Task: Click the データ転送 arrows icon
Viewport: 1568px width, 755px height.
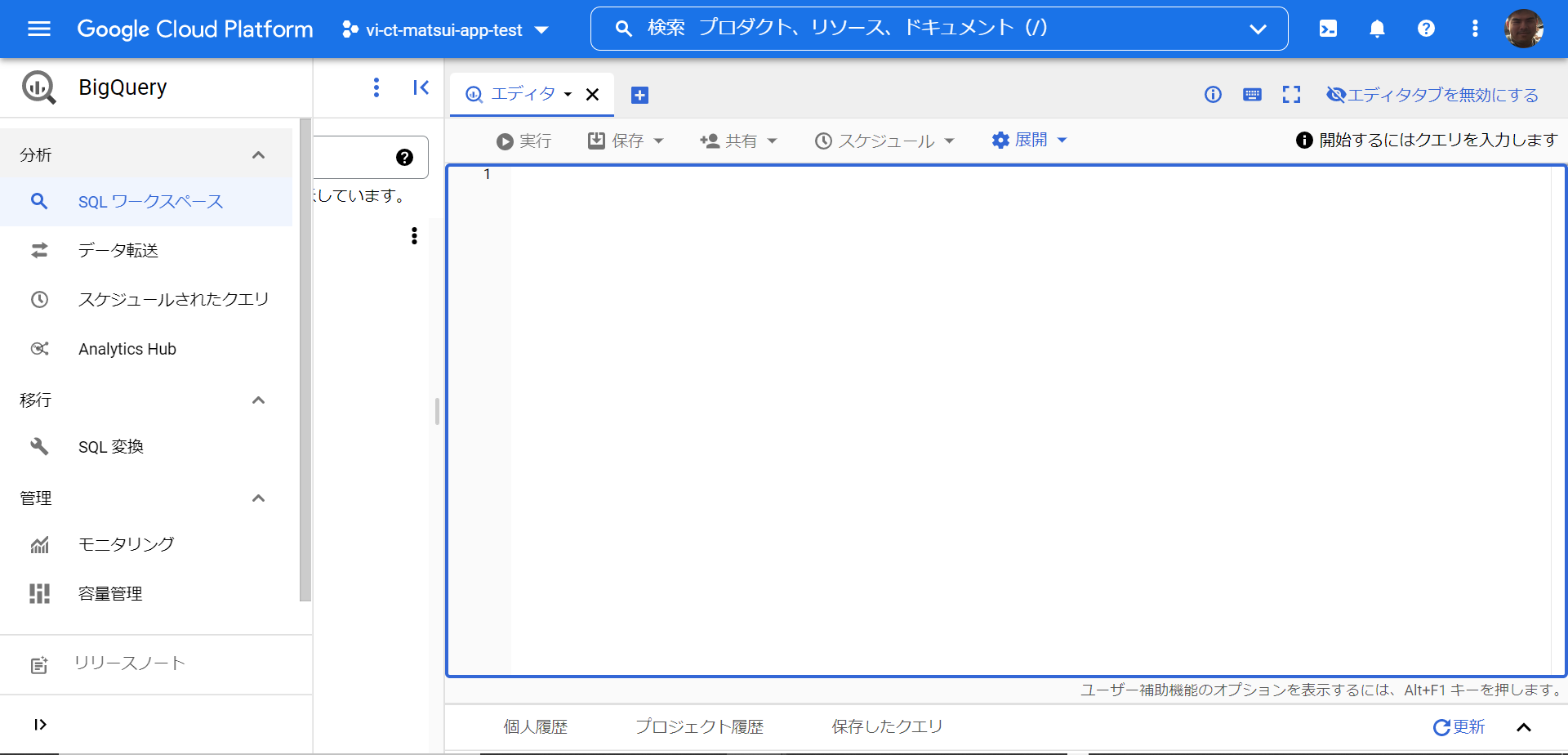Action: (39, 251)
